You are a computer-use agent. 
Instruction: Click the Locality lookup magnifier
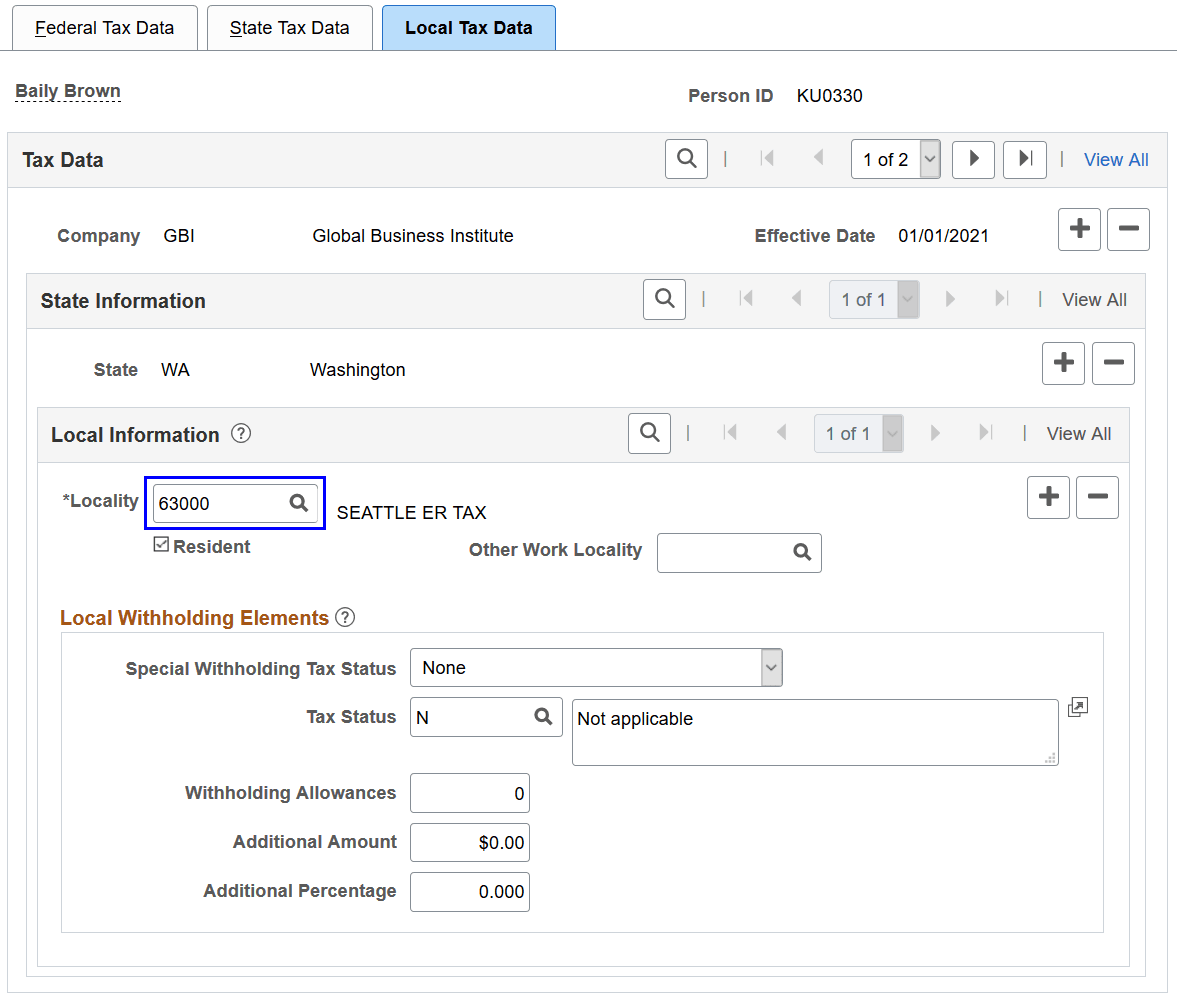point(298,503)
